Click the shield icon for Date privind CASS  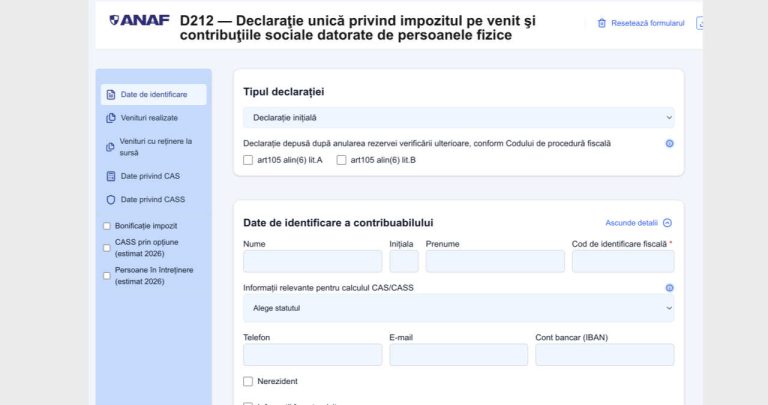(x=111, y=200)
